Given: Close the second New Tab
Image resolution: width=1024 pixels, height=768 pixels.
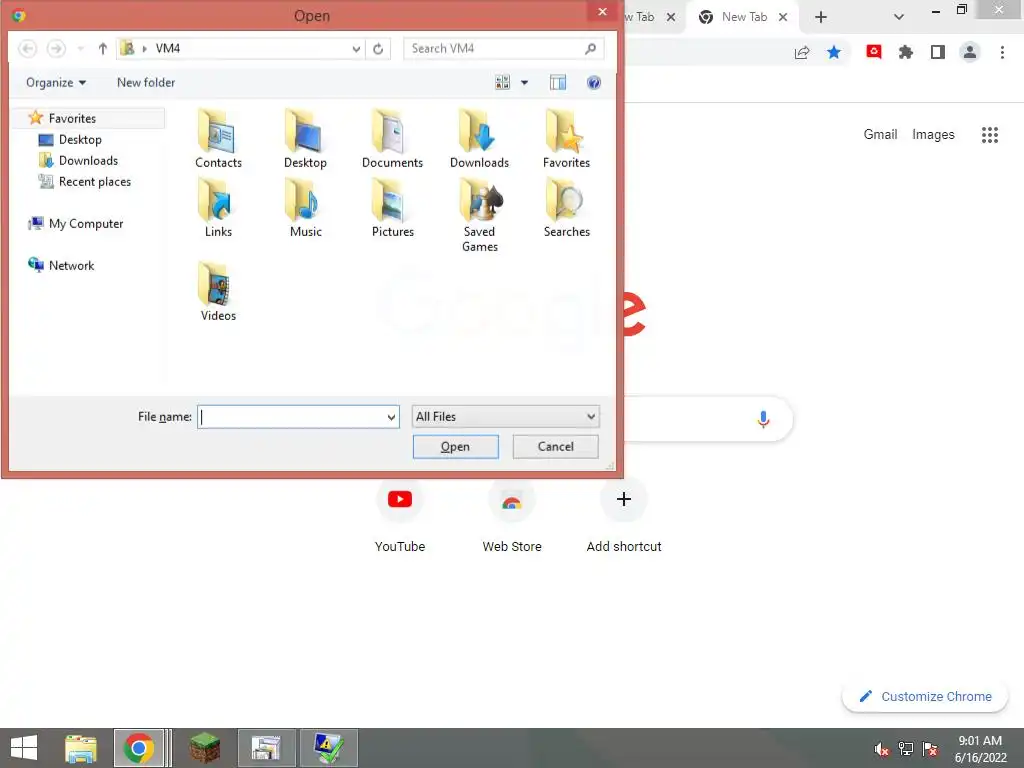Looking at the screenshot, I should 783,18.
